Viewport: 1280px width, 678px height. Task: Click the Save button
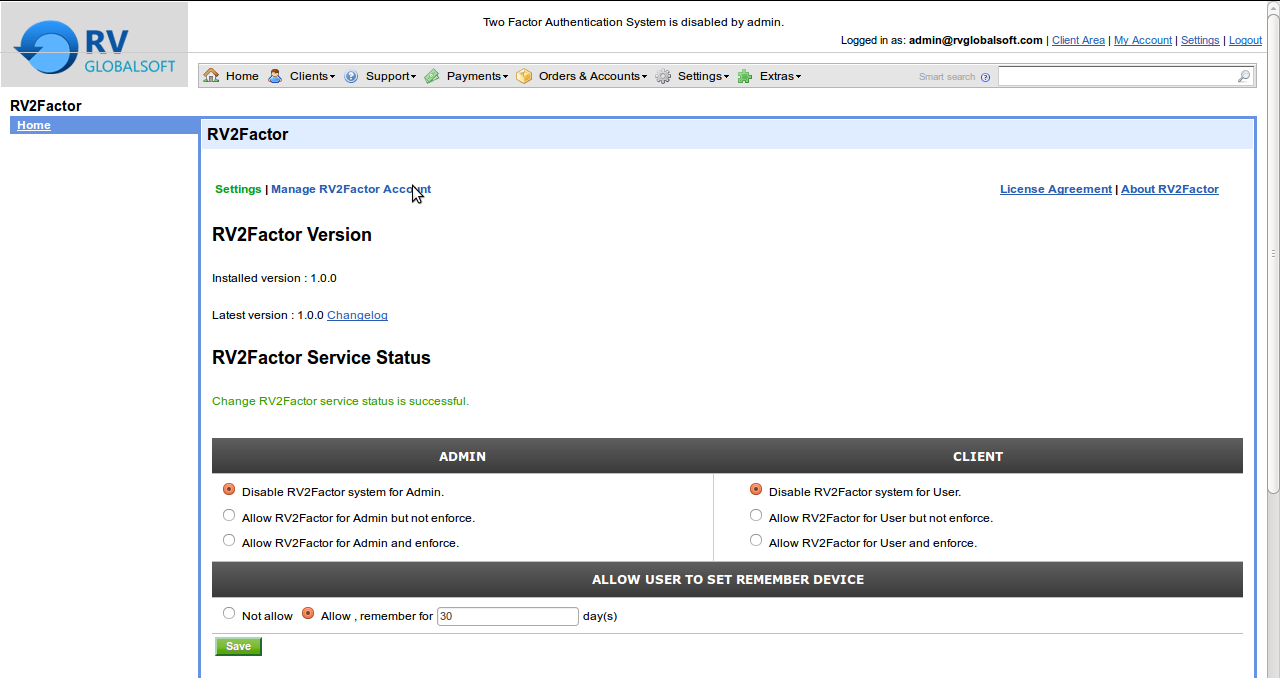tap(238, 646)
